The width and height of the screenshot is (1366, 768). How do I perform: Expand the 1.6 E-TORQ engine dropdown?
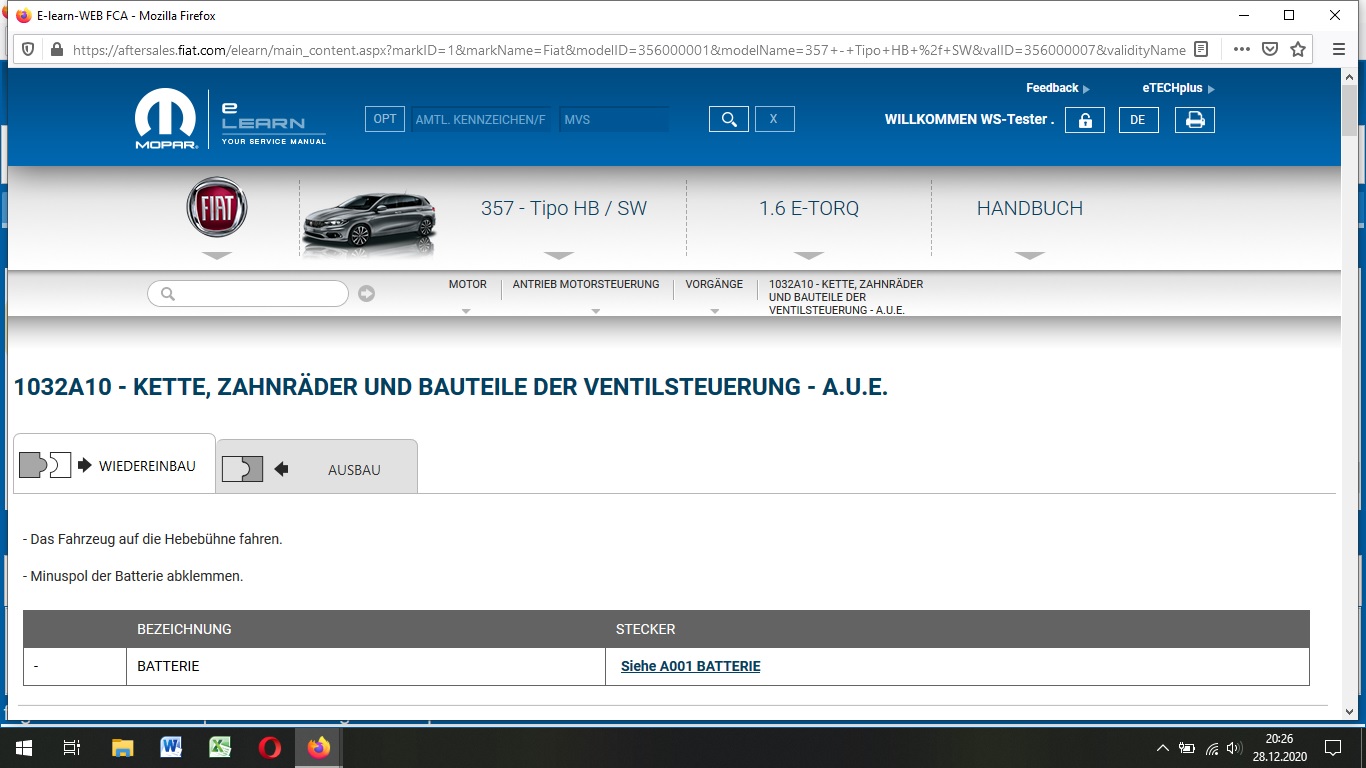tap(808, 209)
